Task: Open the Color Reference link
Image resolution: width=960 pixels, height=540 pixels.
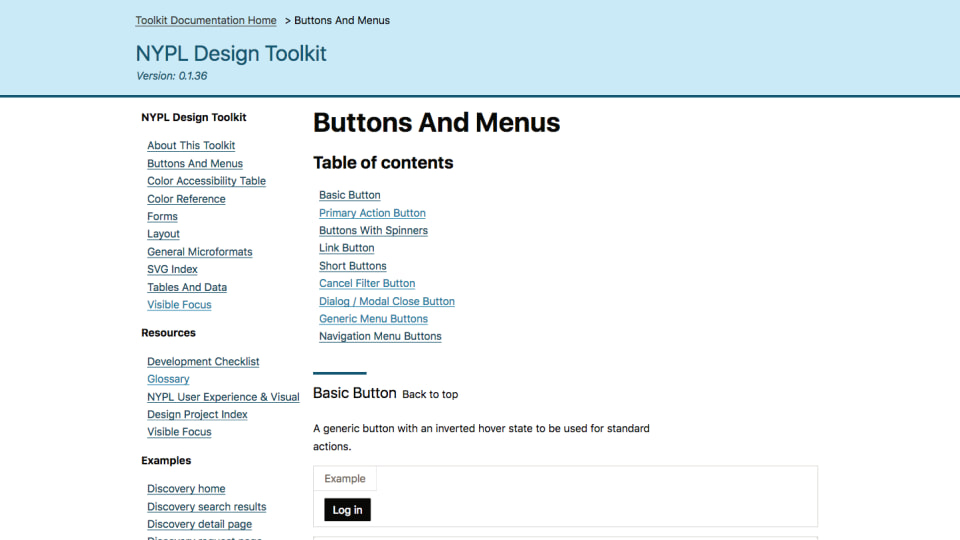Action: 186,199
